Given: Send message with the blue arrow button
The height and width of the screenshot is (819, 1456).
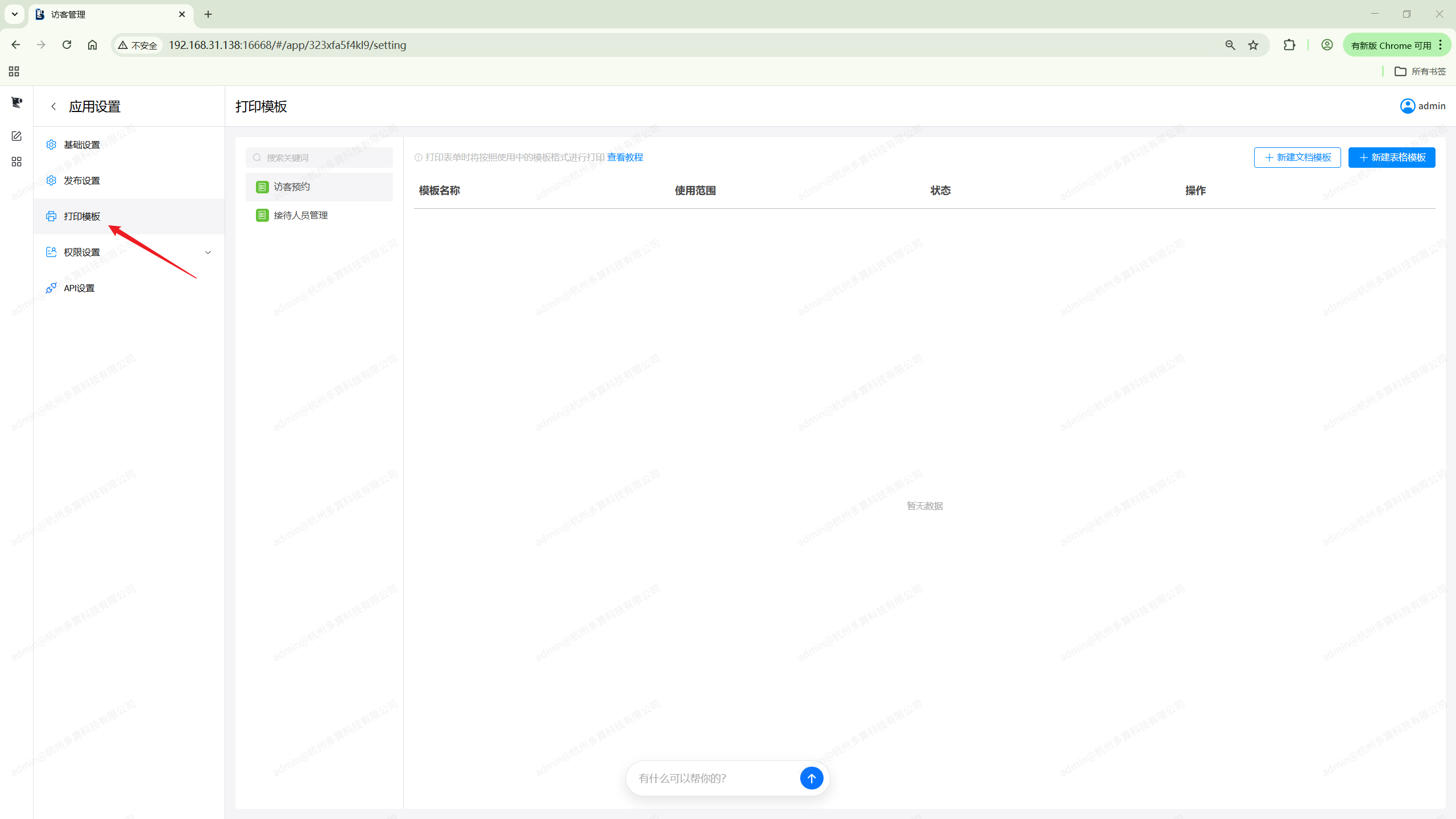Looking at the screenshot, I should (811, 777).
